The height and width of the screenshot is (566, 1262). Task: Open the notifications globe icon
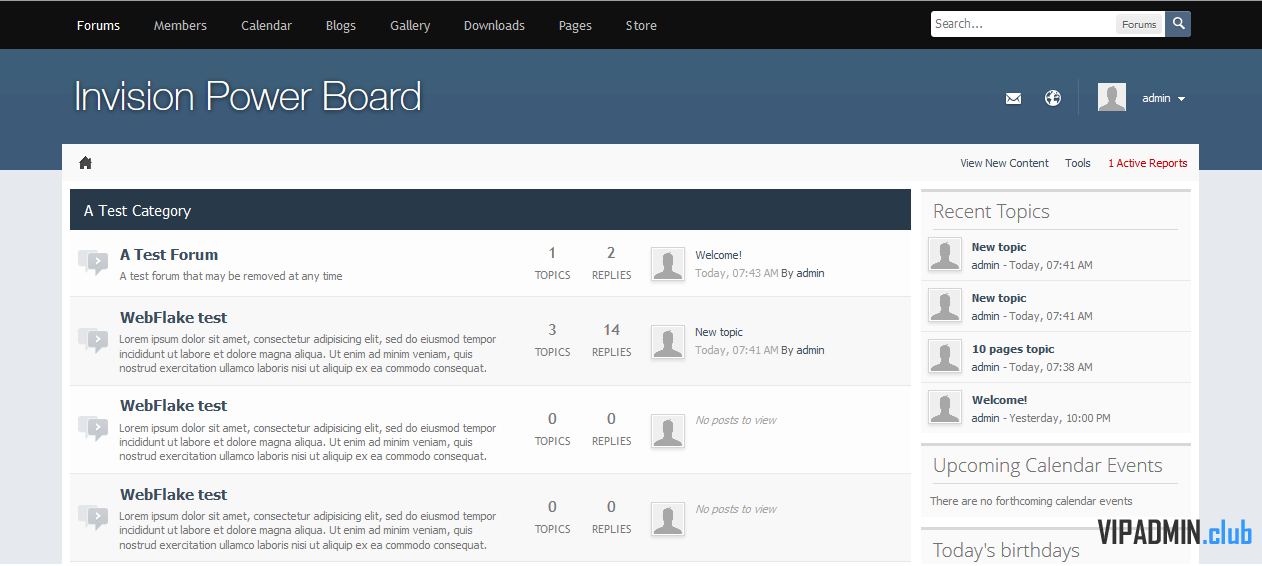click(1053, 98)
